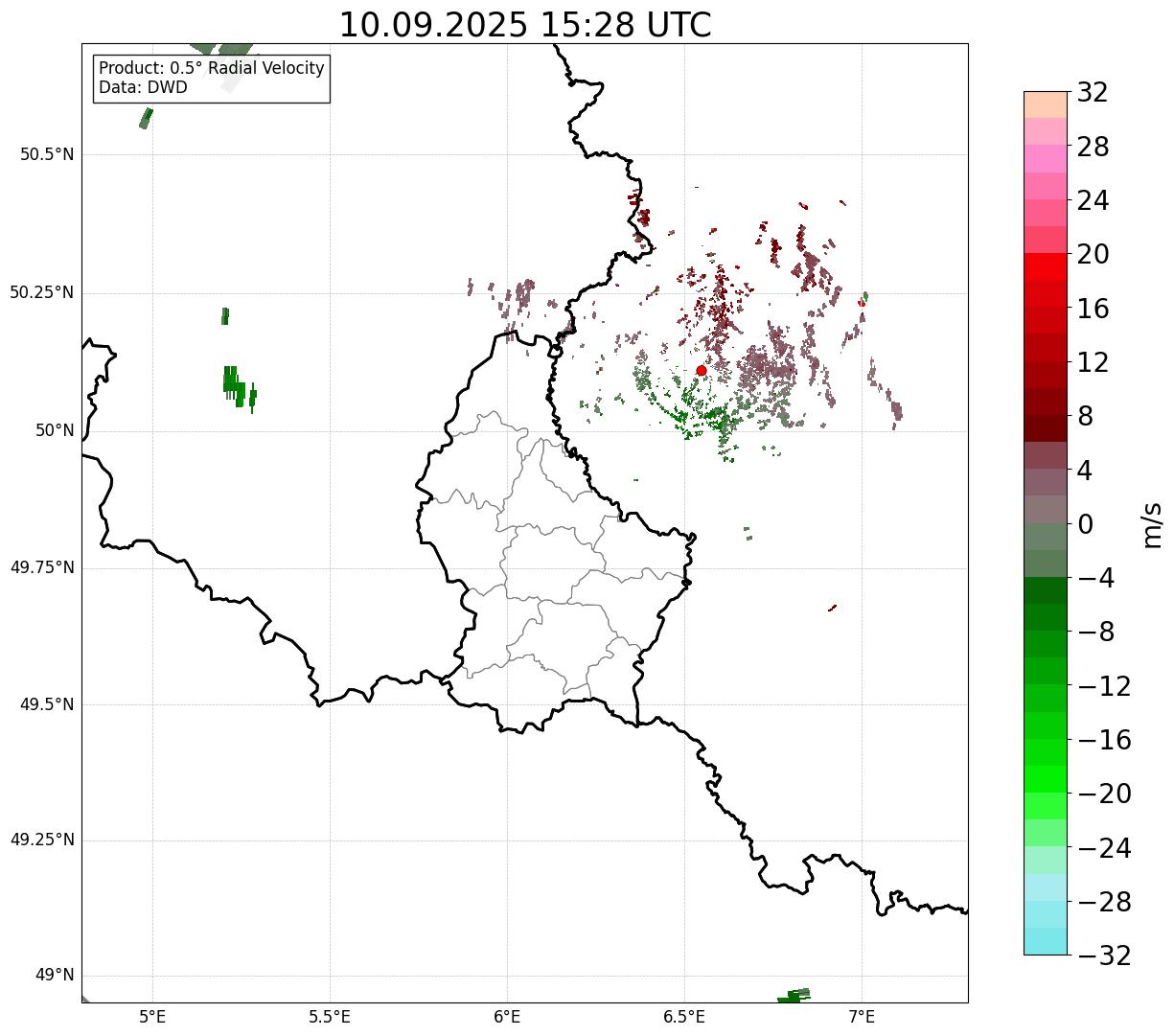Click the colorbar value −12
The image size is (1174, 1036).
[1104, 686]
